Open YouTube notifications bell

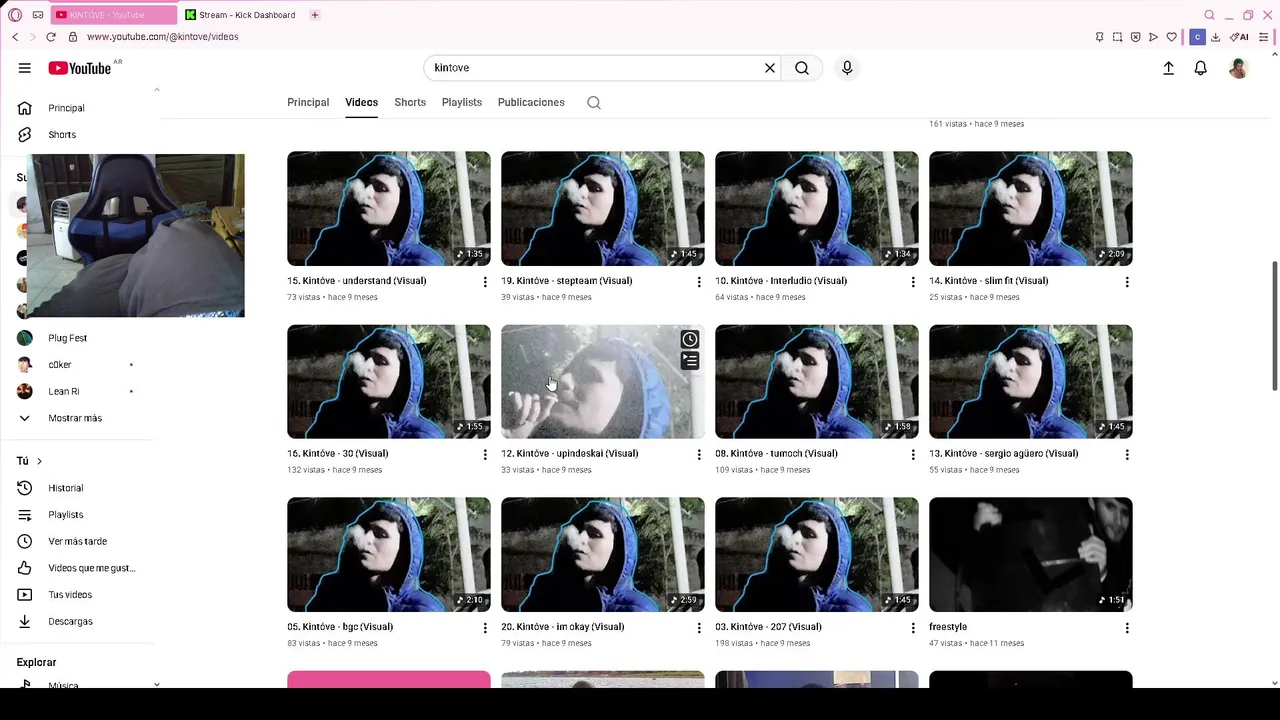[x=1201, y=68]
